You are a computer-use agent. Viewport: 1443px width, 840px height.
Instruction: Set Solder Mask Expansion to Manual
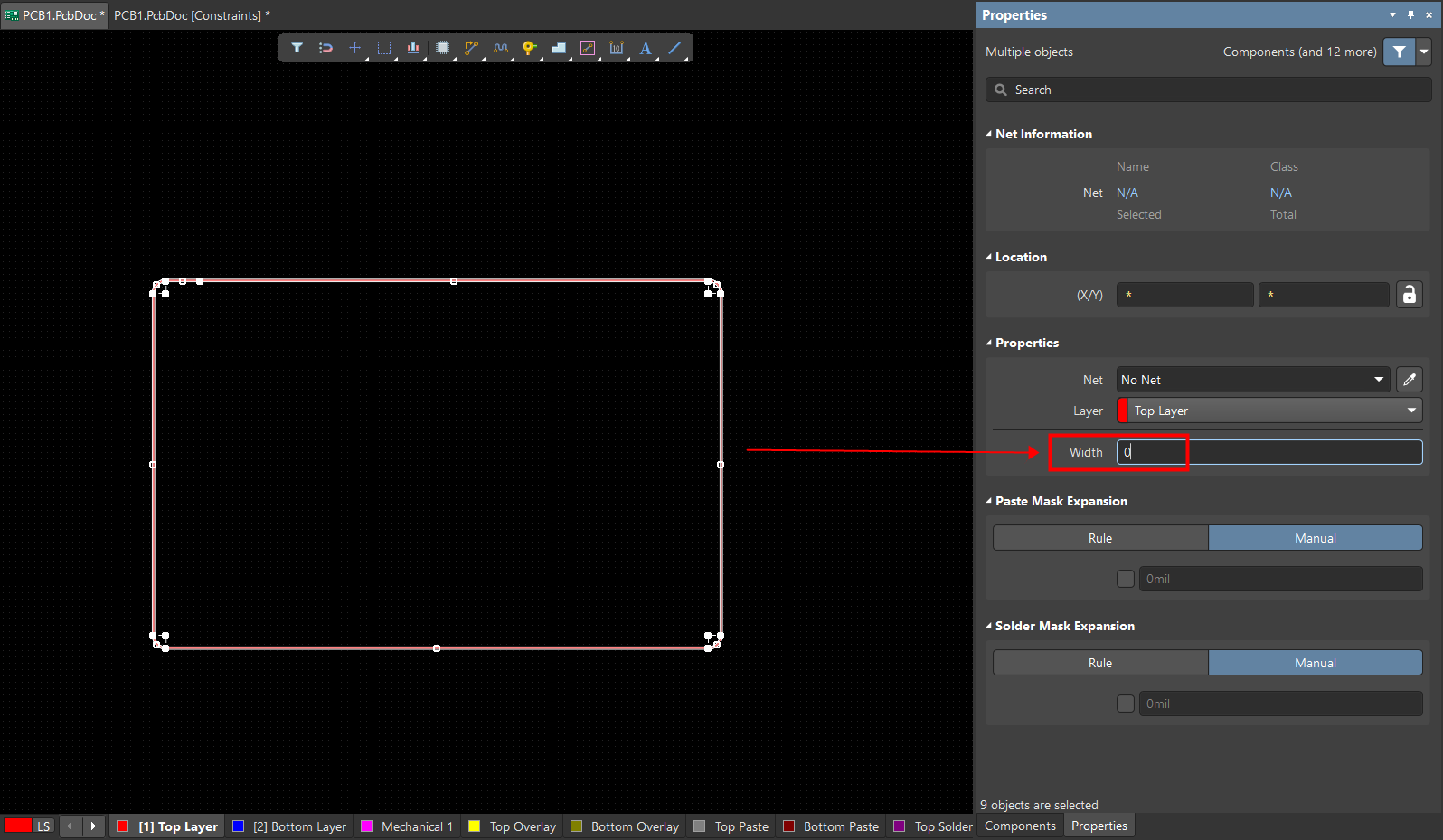click(x=1315, y=663)
